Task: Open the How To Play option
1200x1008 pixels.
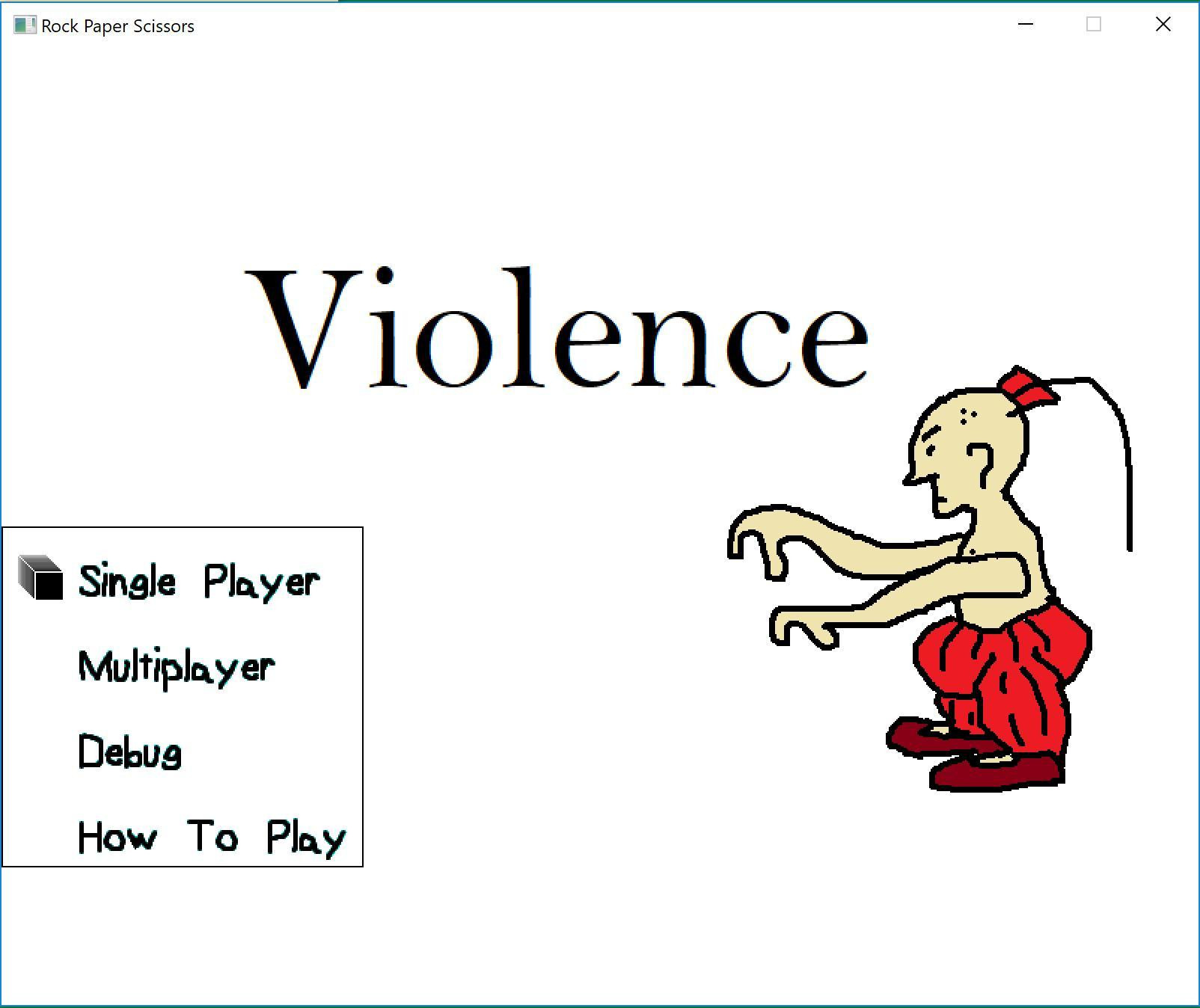Action: [x=212, y=838]
